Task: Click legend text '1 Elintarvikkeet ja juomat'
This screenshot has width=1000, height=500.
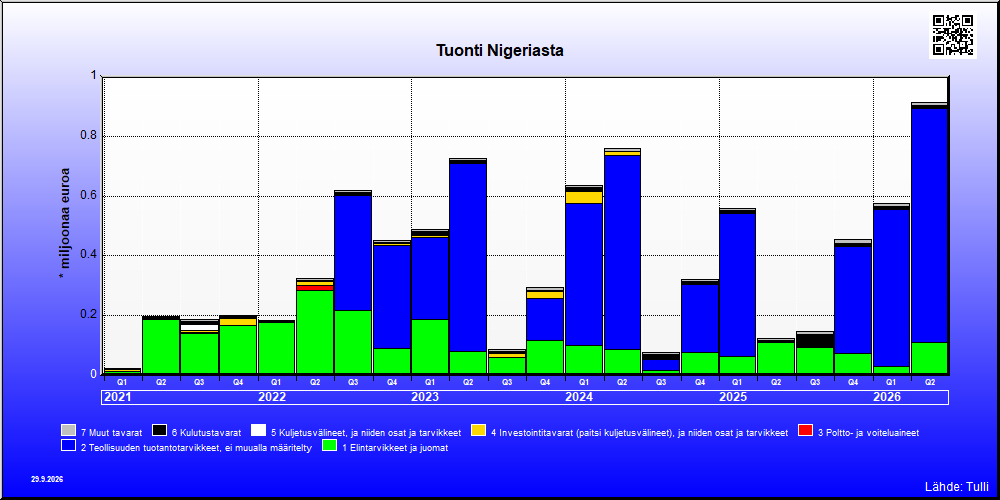Action: tap(395, 448)
